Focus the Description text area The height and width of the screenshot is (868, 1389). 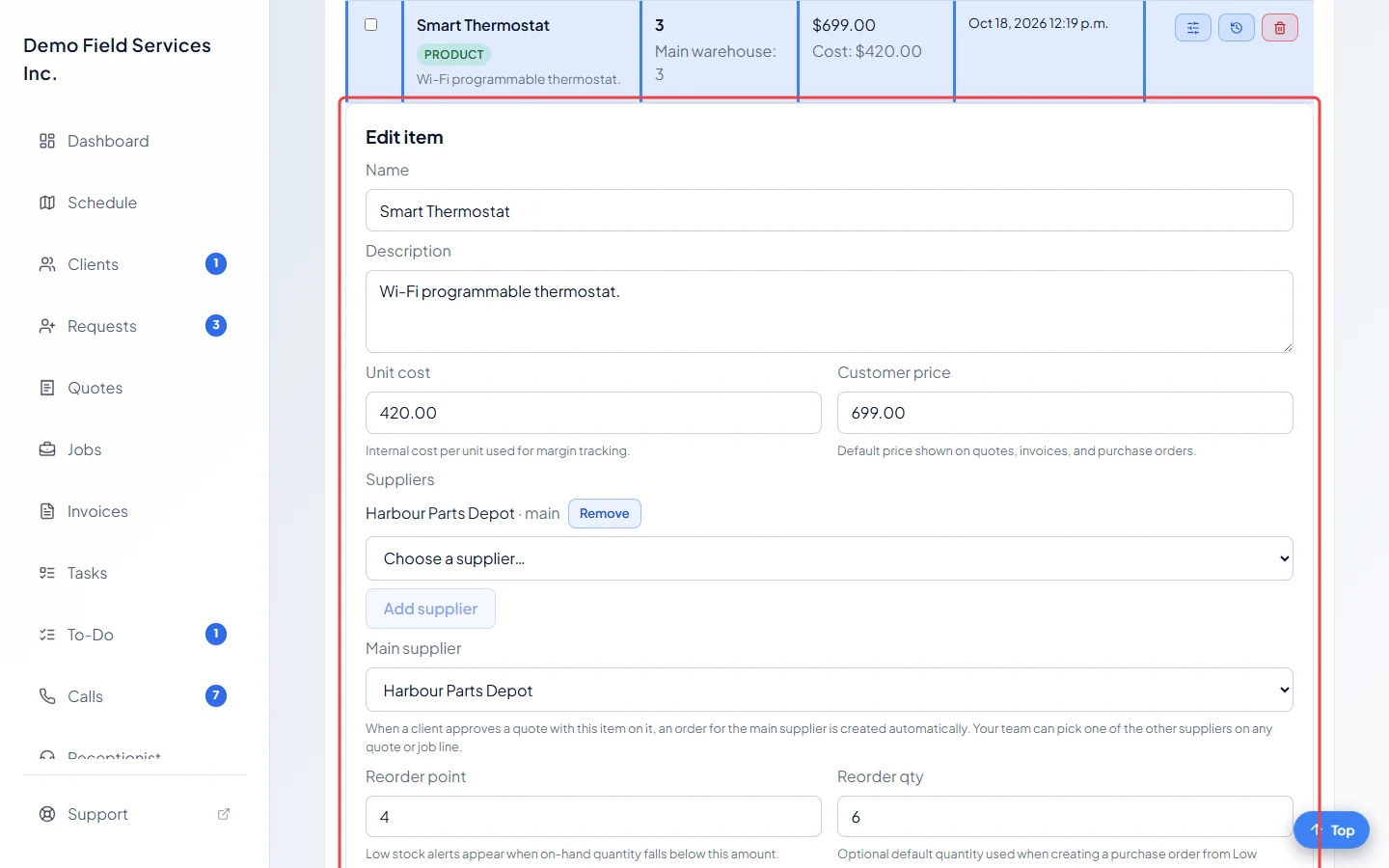click(830, 312)
